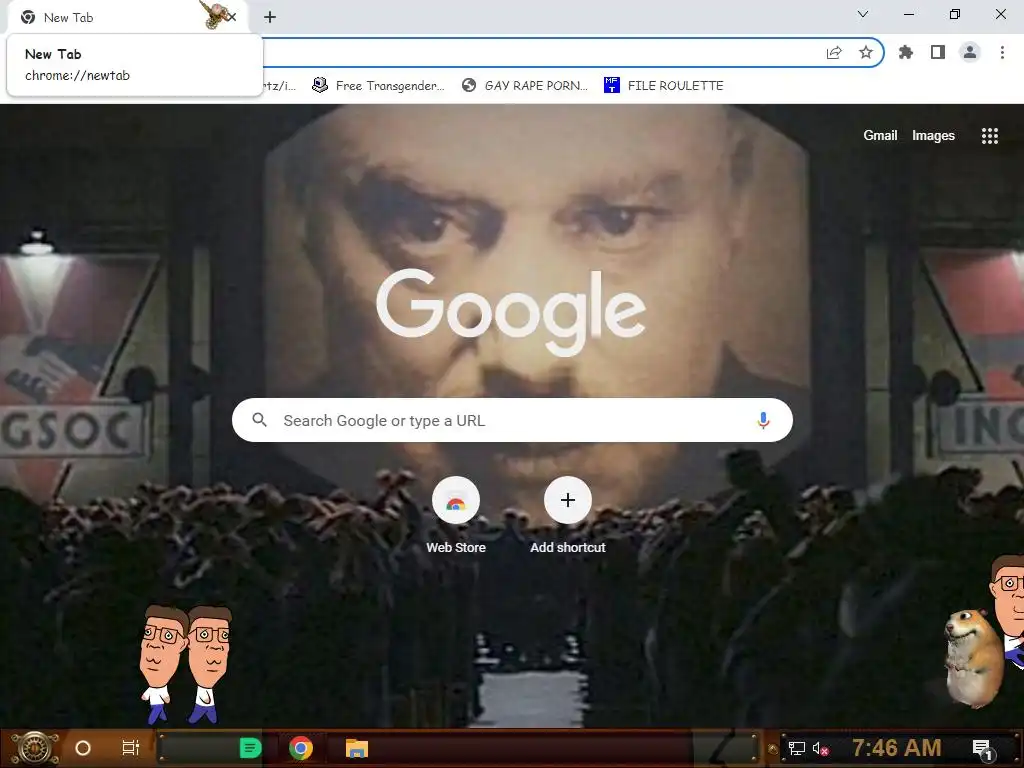Open the 7:46 AM clock

[897, 747]
